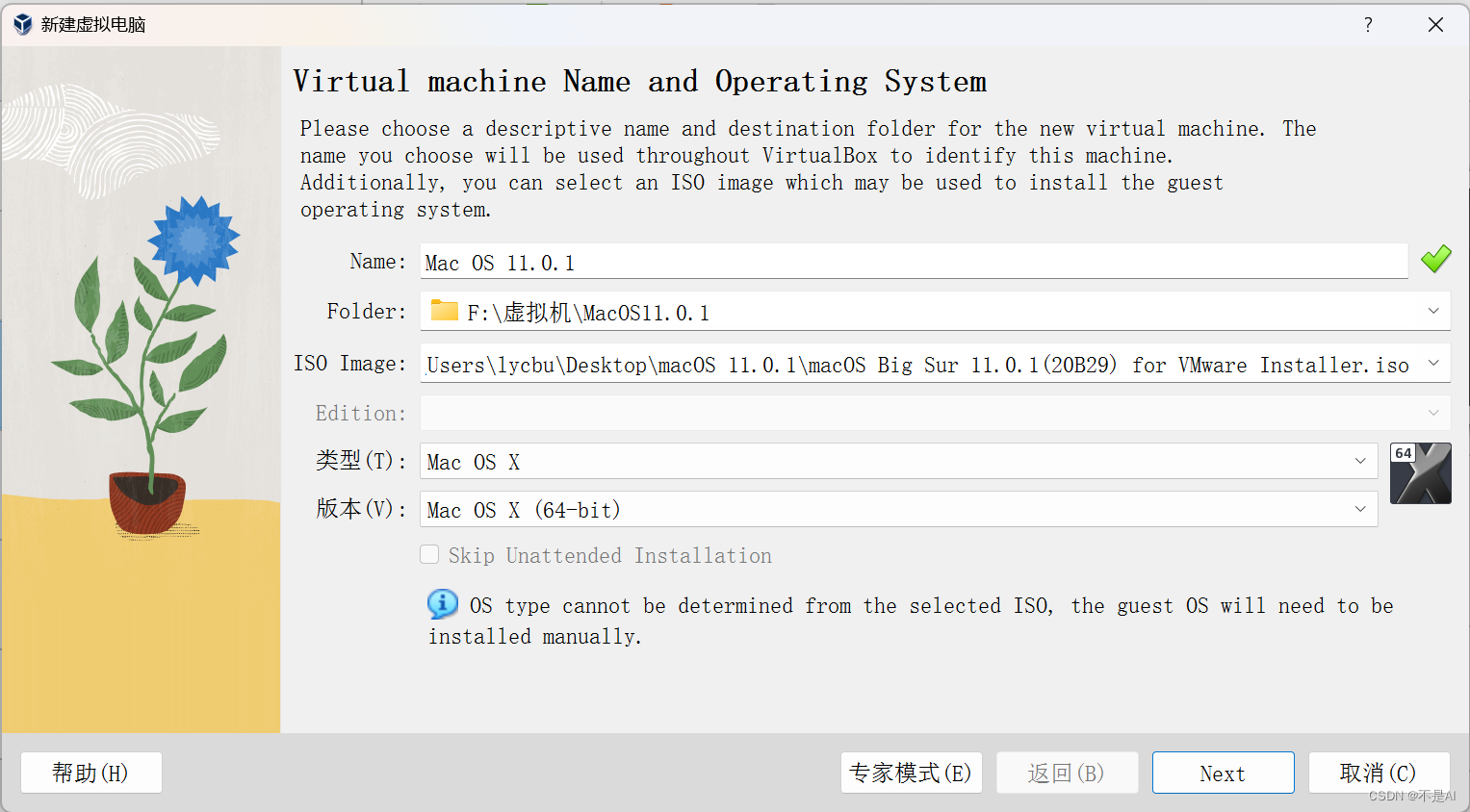Click the Folder path F:\虚拟机\MacOS11.0.1

click(588, 313)
